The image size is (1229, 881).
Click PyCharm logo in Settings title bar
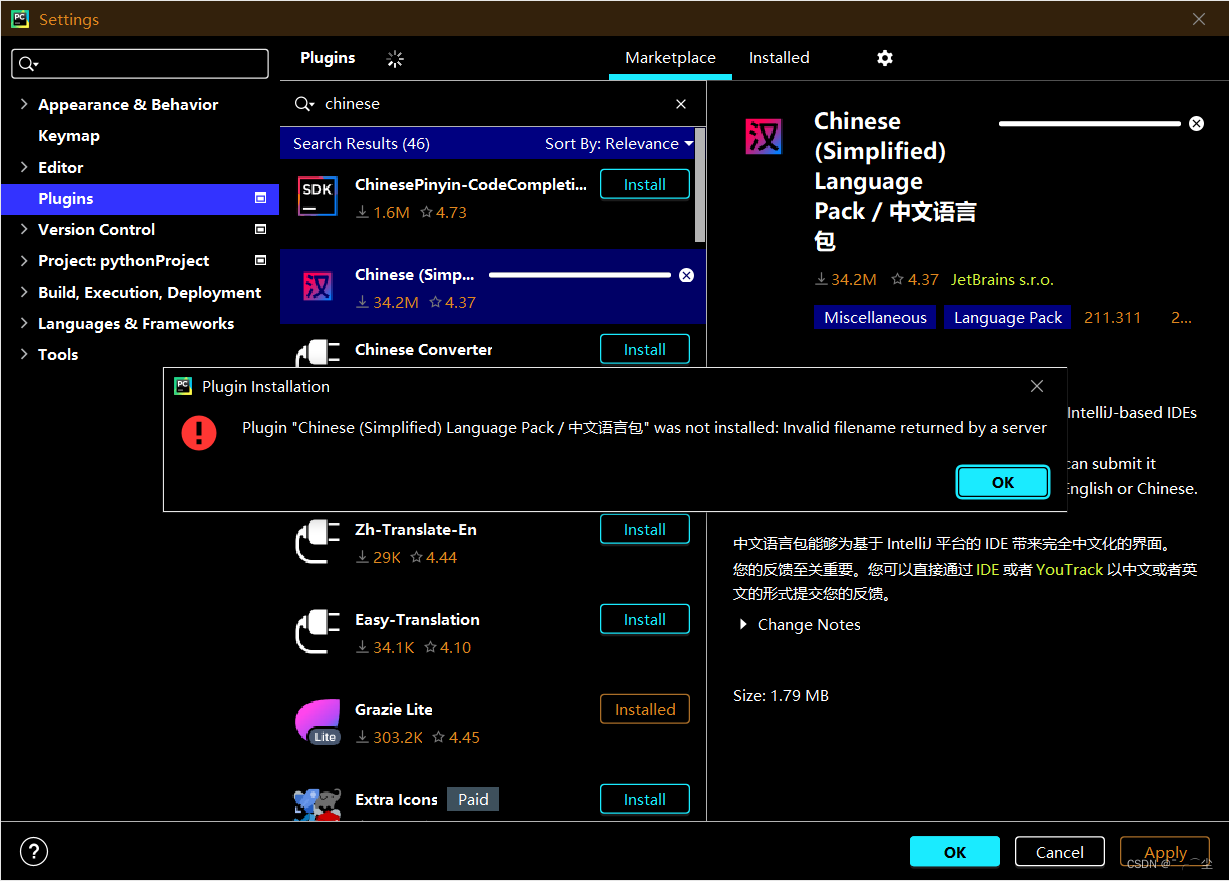19,19
